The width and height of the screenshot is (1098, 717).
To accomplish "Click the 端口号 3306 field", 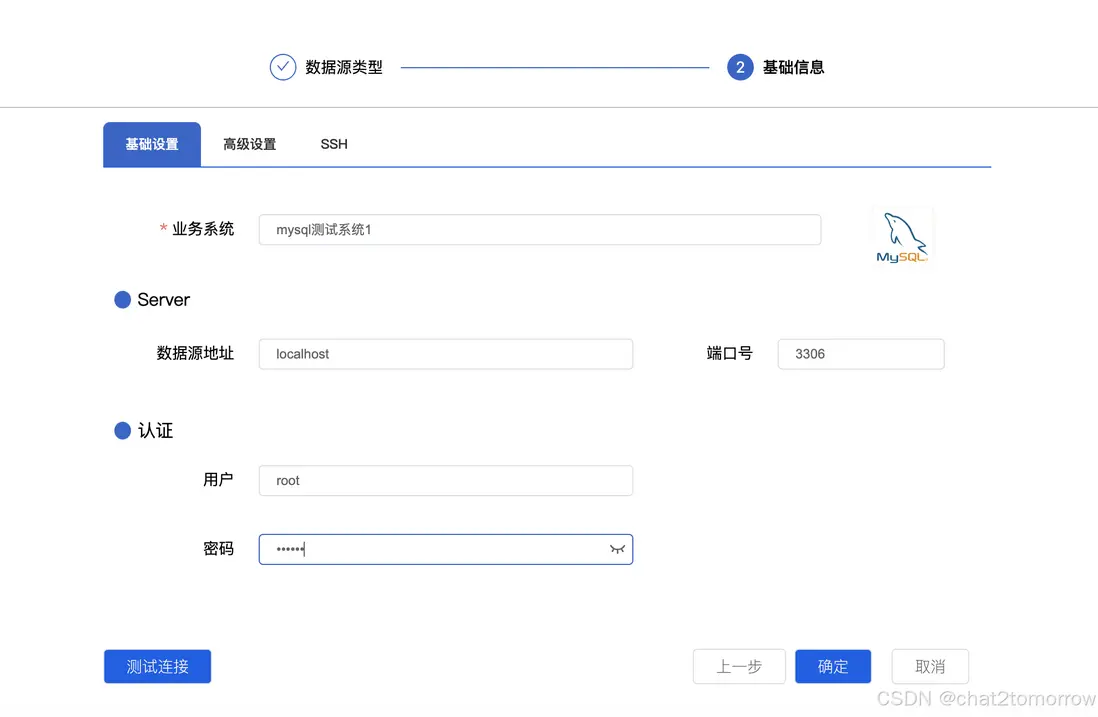I will (861, 354).
